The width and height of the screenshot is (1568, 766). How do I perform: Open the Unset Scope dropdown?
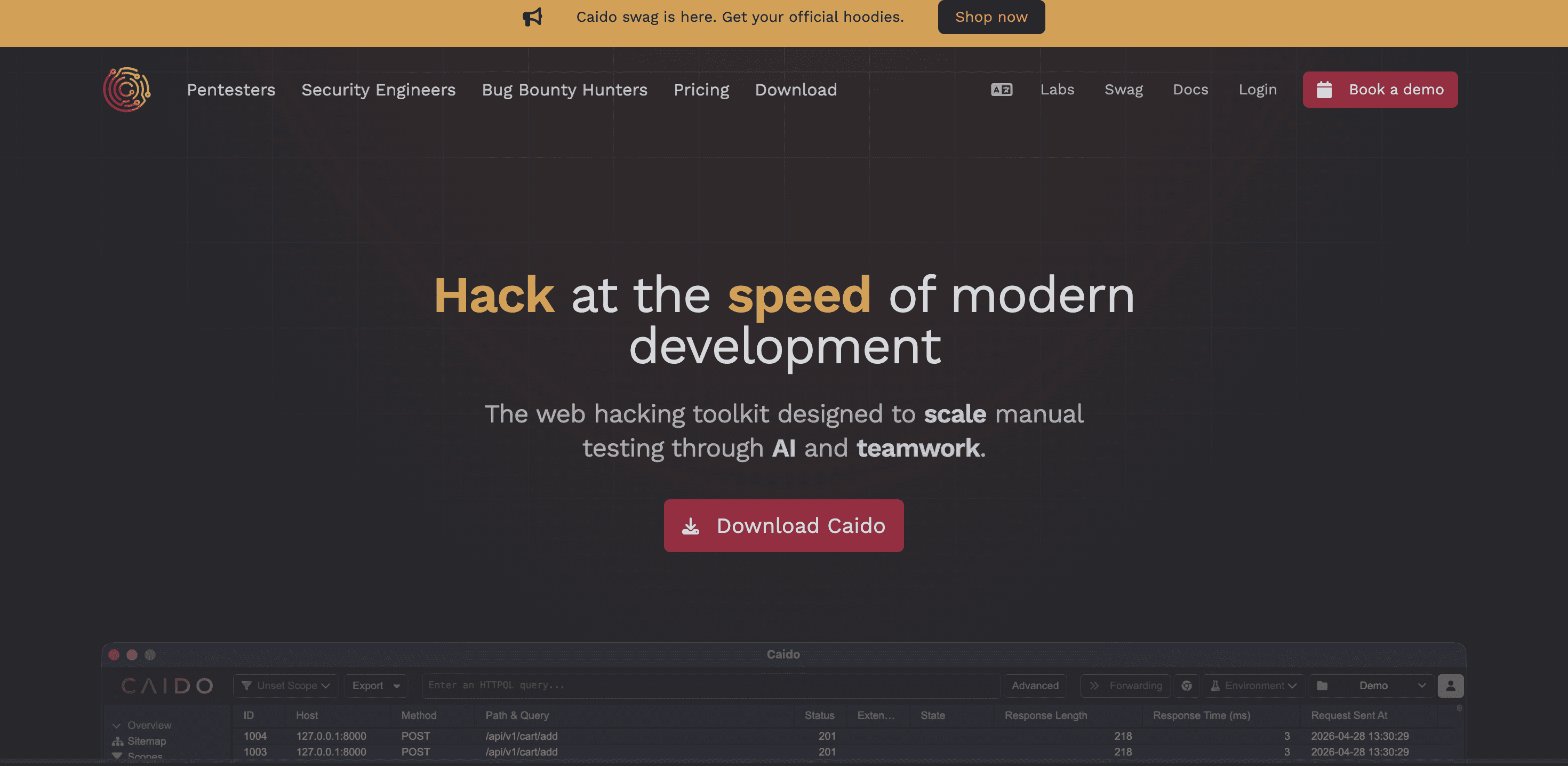pyautogui.click(x=285, y=685)
